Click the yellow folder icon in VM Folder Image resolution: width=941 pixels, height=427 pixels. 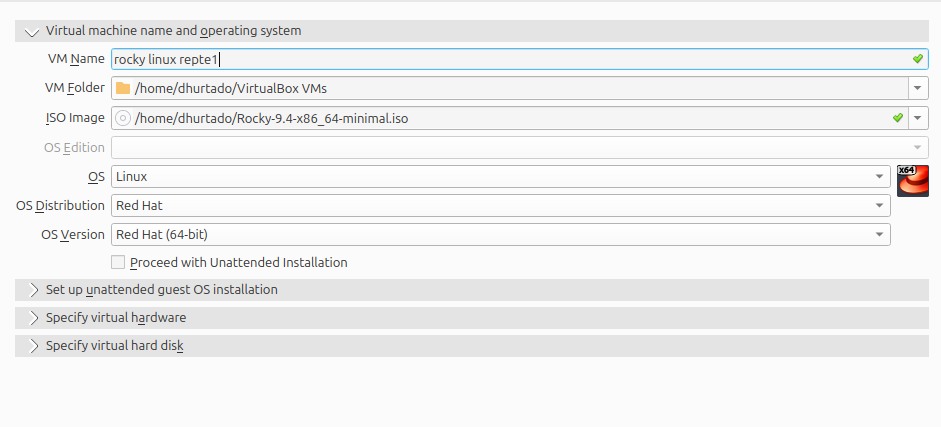123,88
